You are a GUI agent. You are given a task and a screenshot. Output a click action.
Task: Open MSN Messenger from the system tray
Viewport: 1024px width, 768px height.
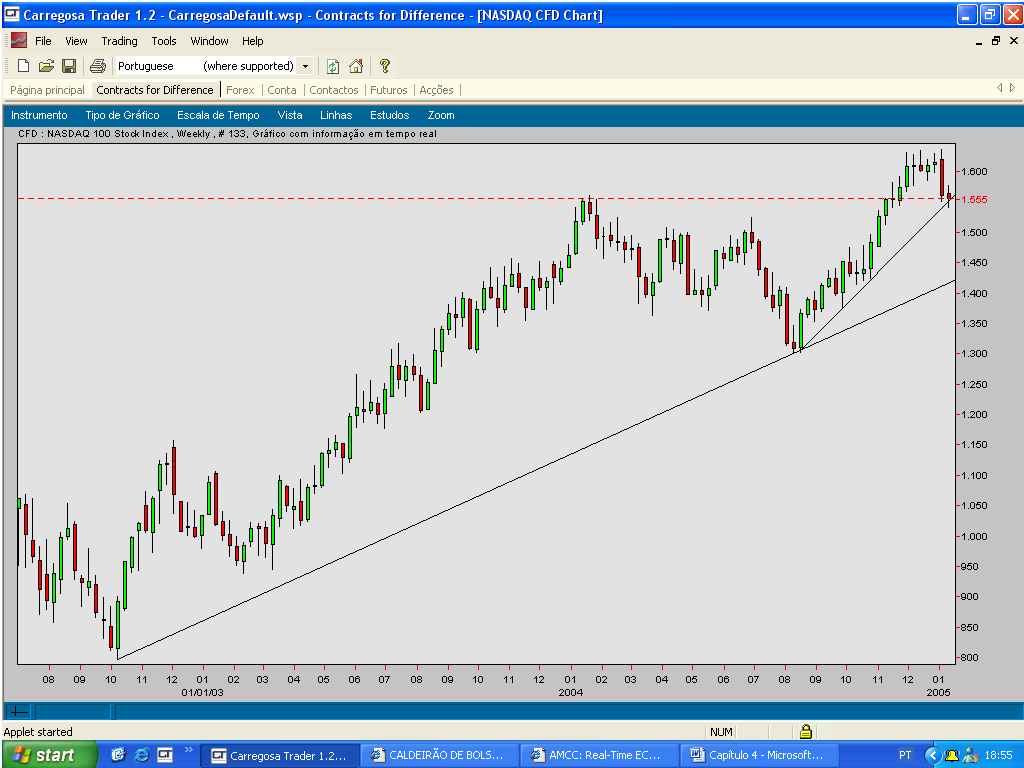coord(969,754)
